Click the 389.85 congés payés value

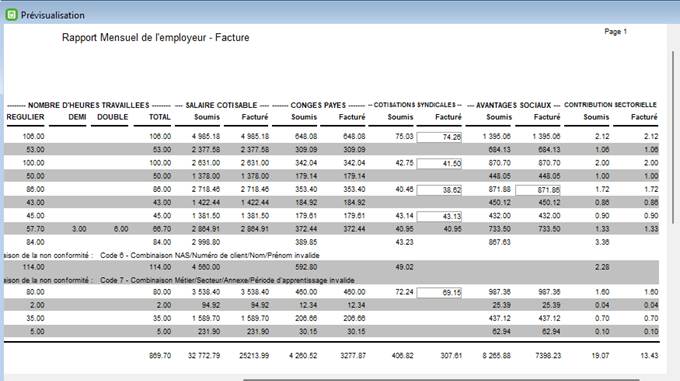click(306, 242)
